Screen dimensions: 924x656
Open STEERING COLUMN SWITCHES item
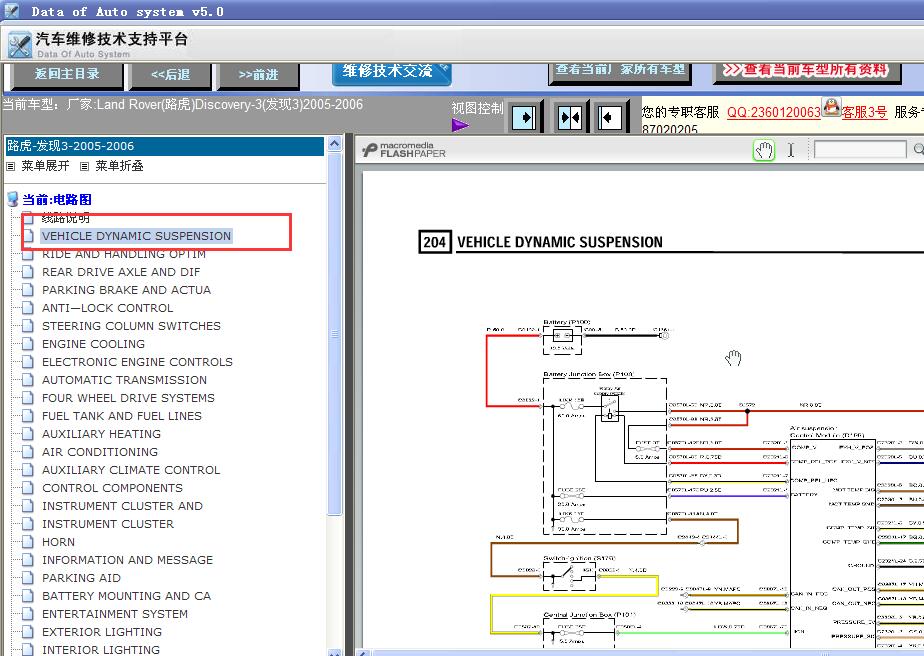(131, 326)
